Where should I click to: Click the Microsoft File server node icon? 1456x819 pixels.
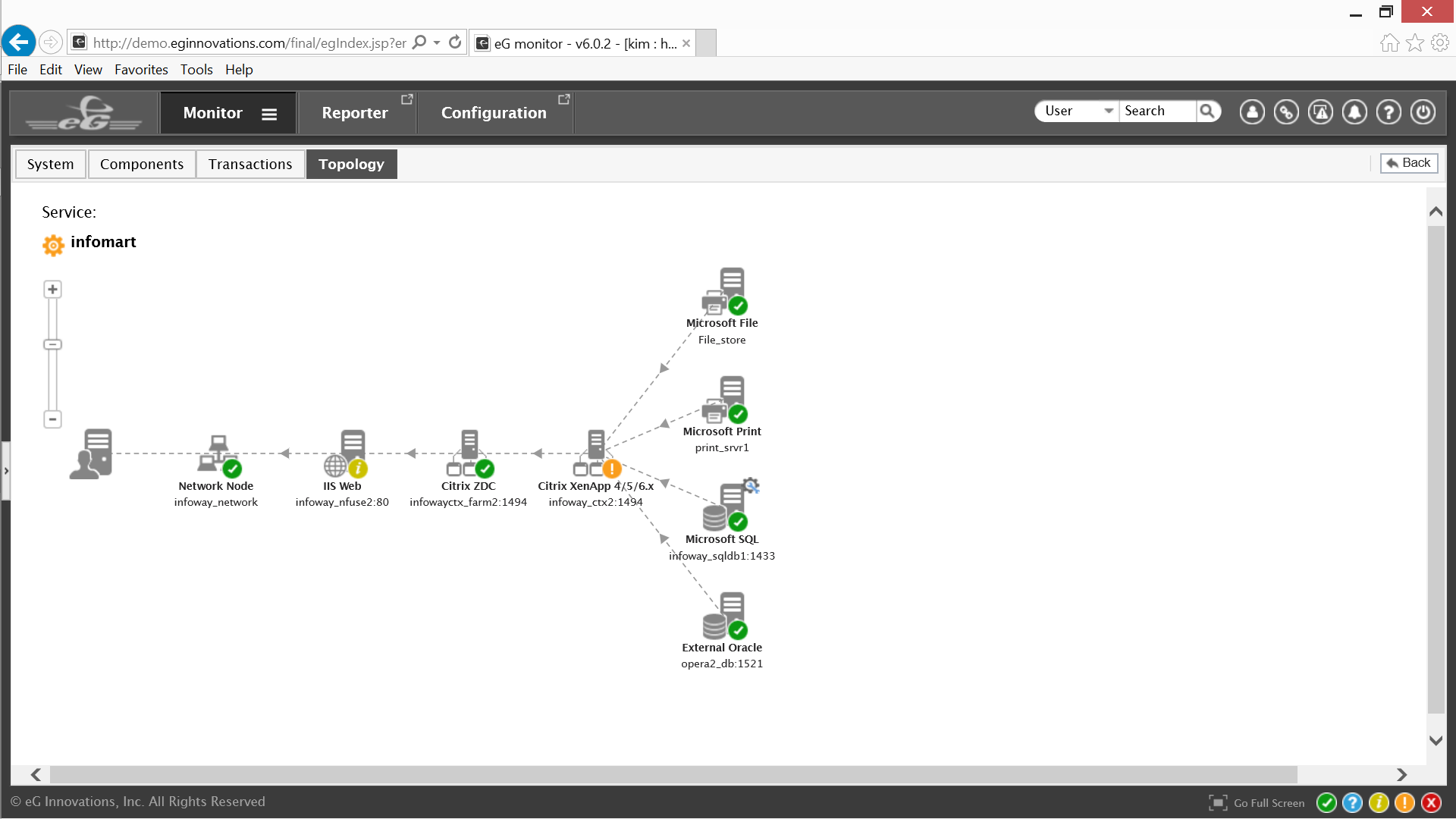point(724,291)
